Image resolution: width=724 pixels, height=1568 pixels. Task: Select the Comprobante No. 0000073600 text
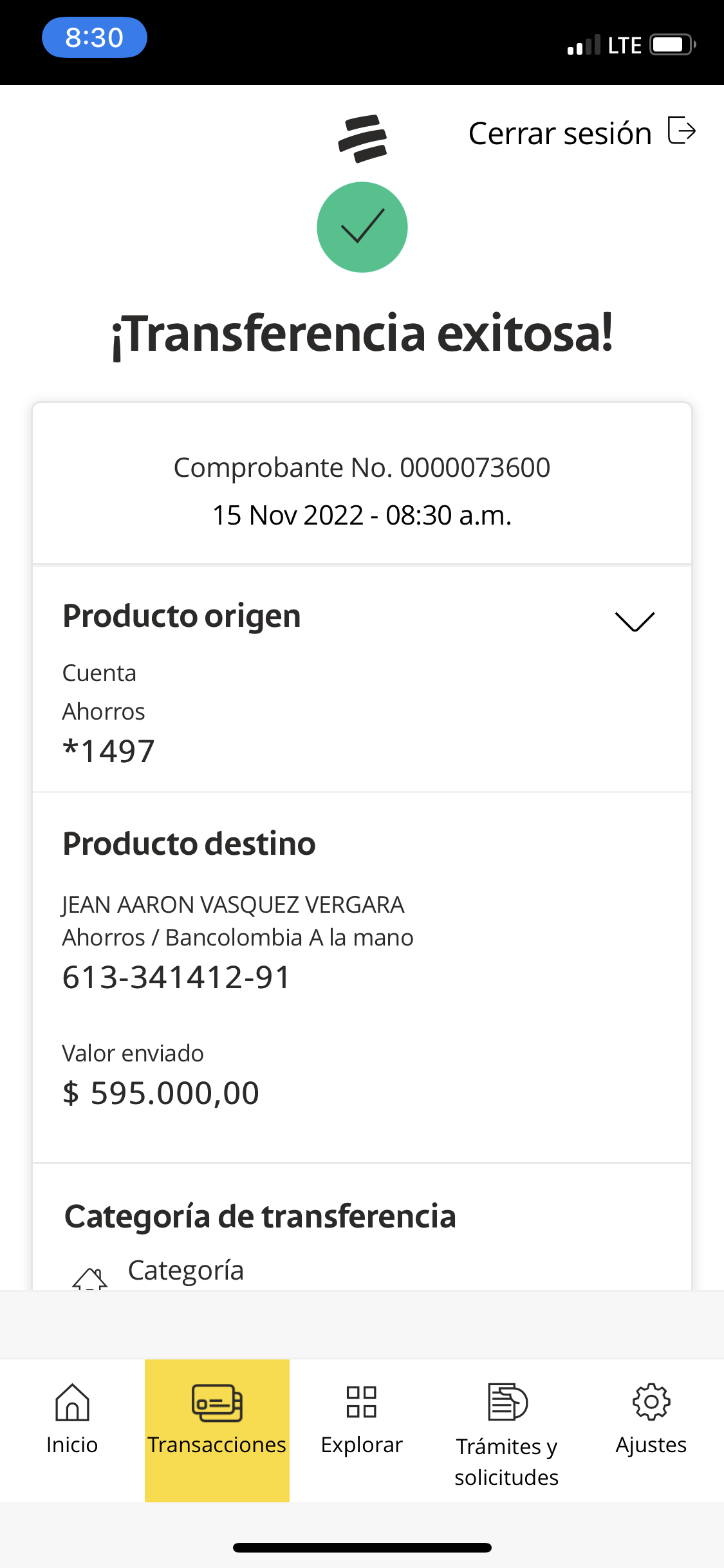point(362,468)
